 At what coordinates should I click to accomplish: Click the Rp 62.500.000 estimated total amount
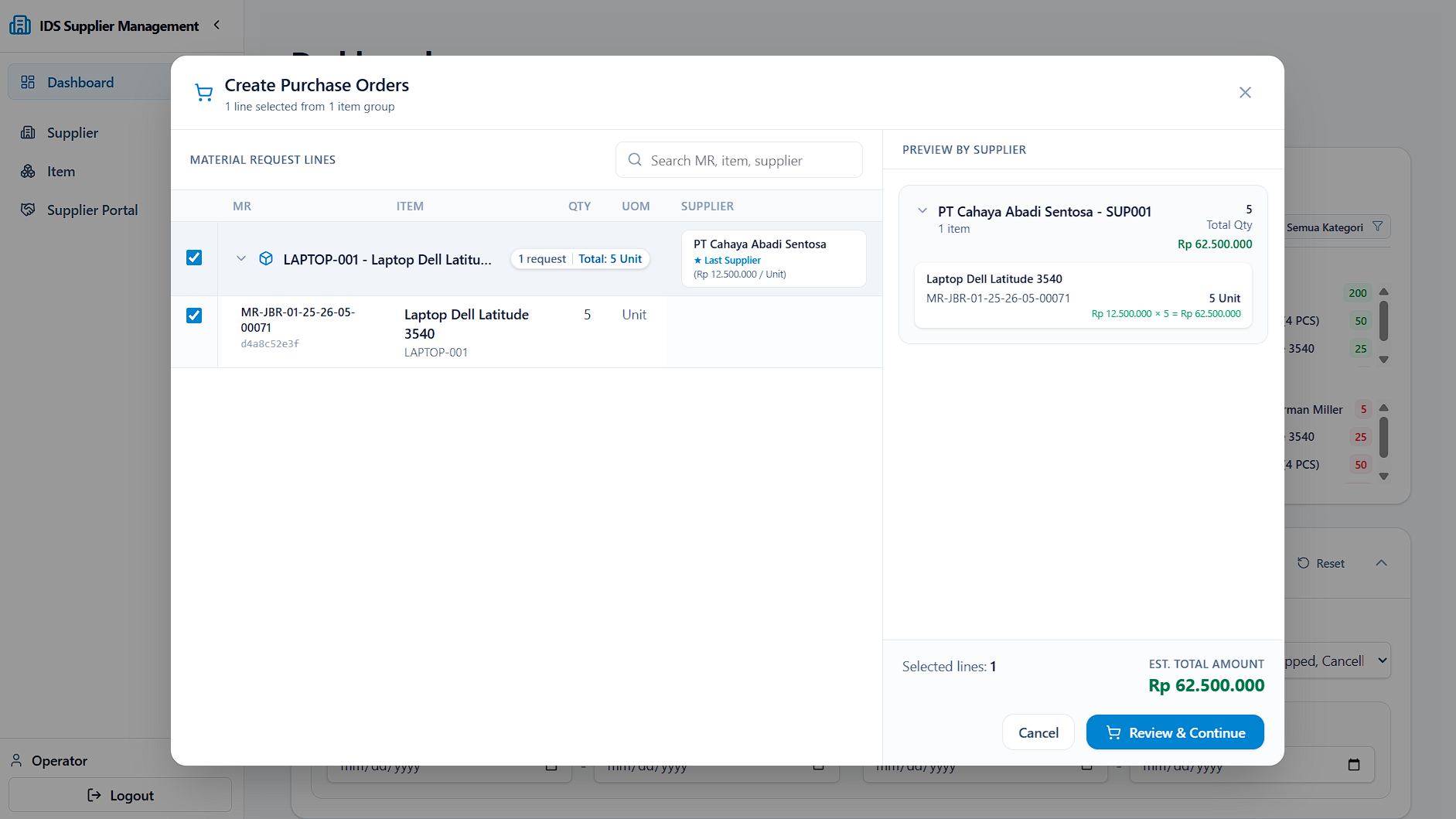coord(1206,685)
